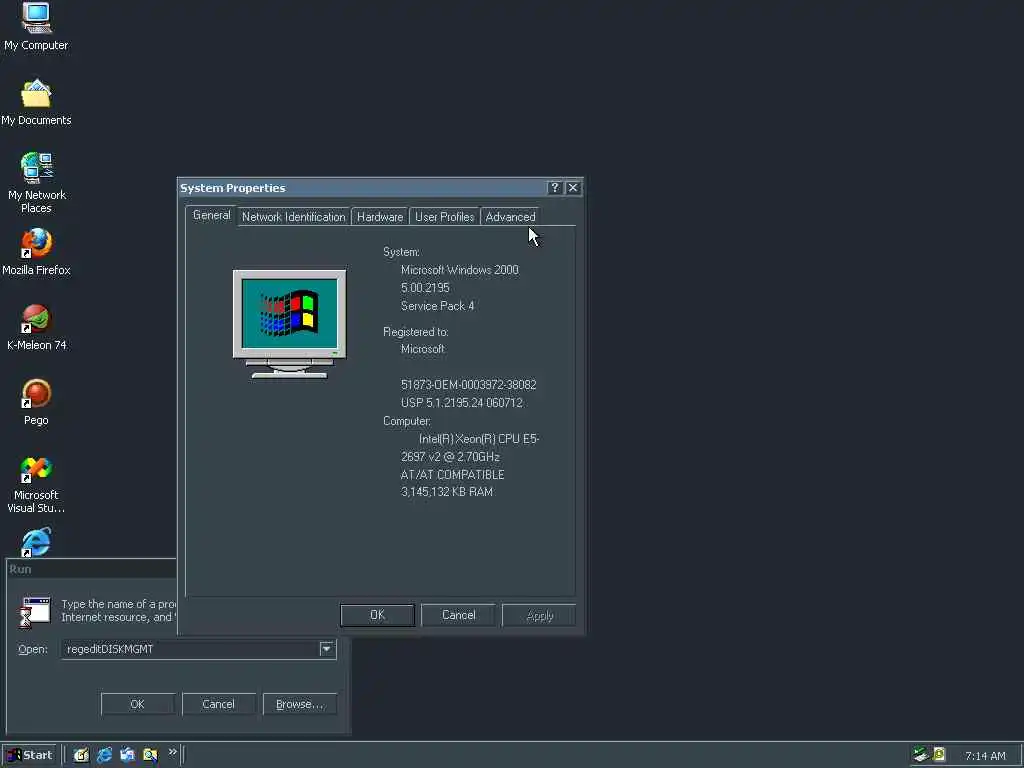Click the Registered to: label
1024x768 pixels.
(415, 332)
